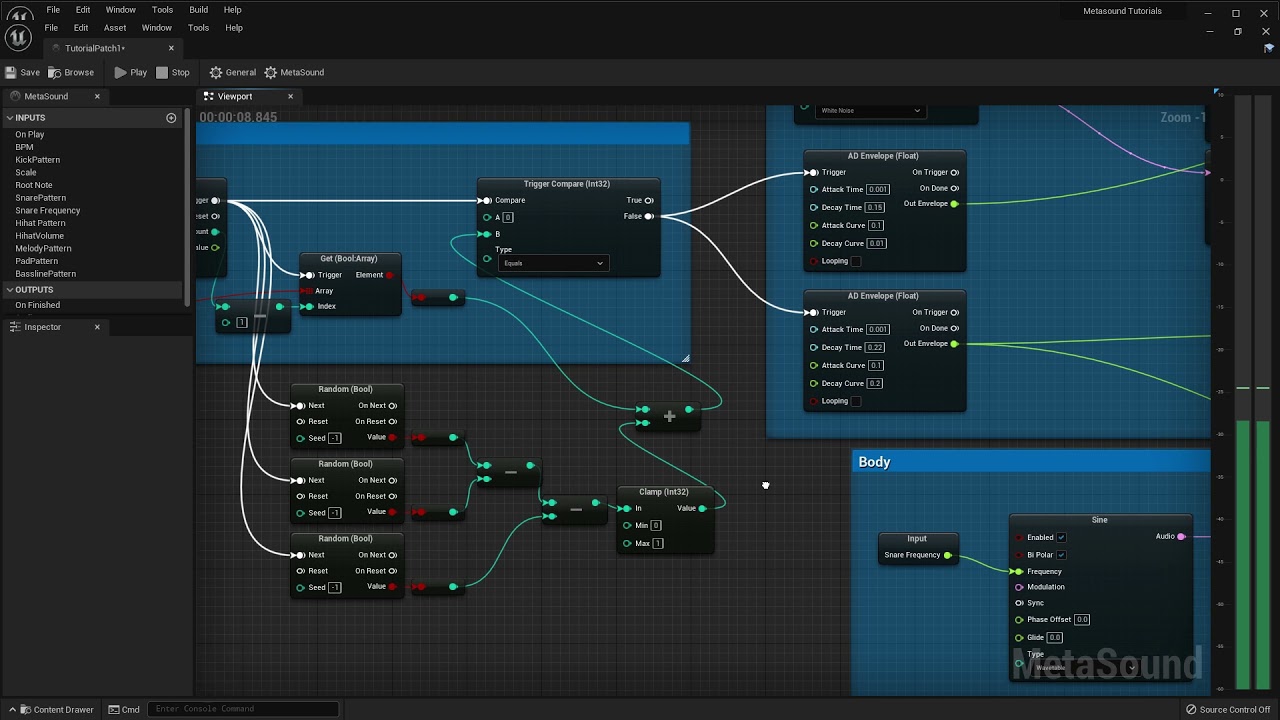Image resolution: width=1280 pixels, height=720 pixels.
Task: Open the Source Control Off status menu
Action: pos(1228,710)
